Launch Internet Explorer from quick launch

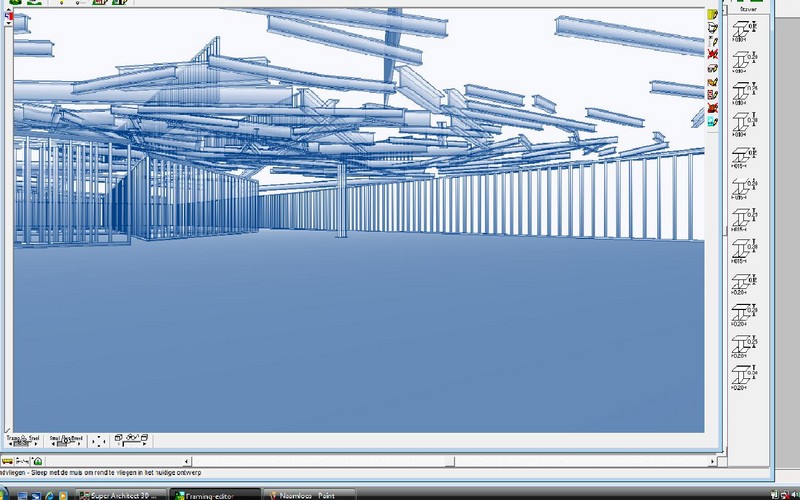pos(50,495)
